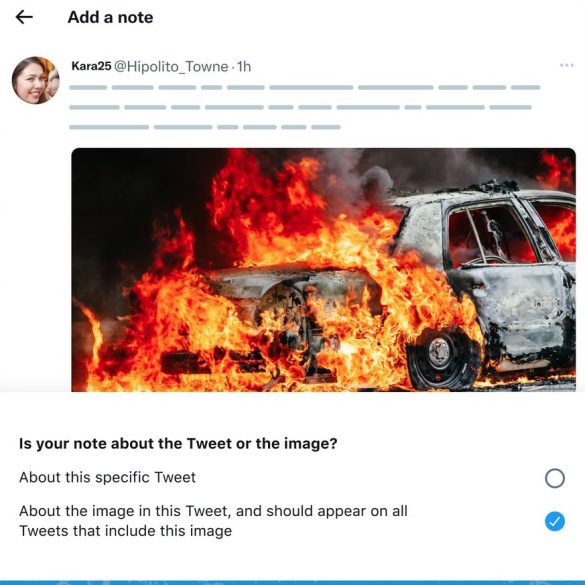Open Kara25's profile picture
Image resolution: width=585 pixels, height=585 pixels.
tap(36, 80)
